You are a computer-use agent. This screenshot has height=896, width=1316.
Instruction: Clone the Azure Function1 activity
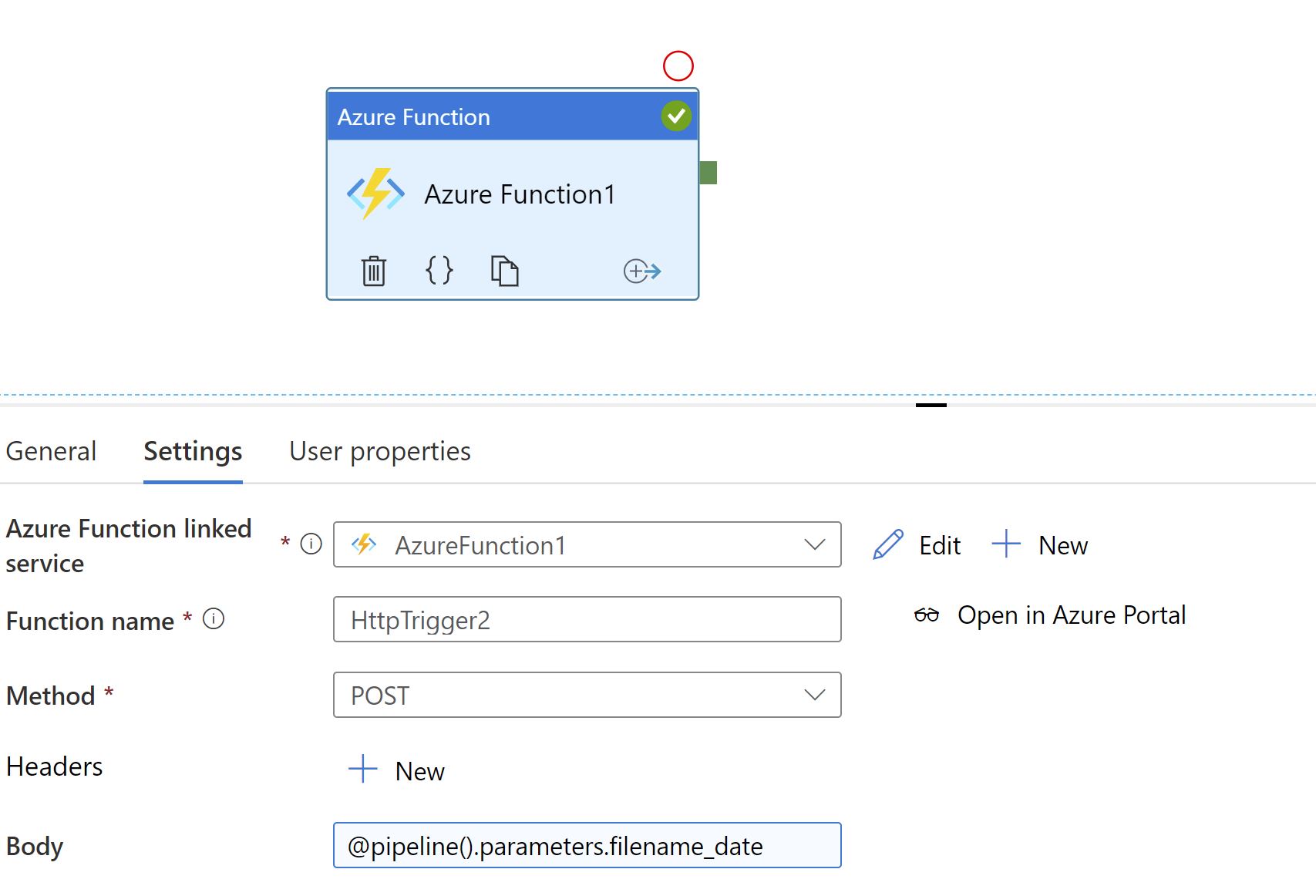click(505, 271)
